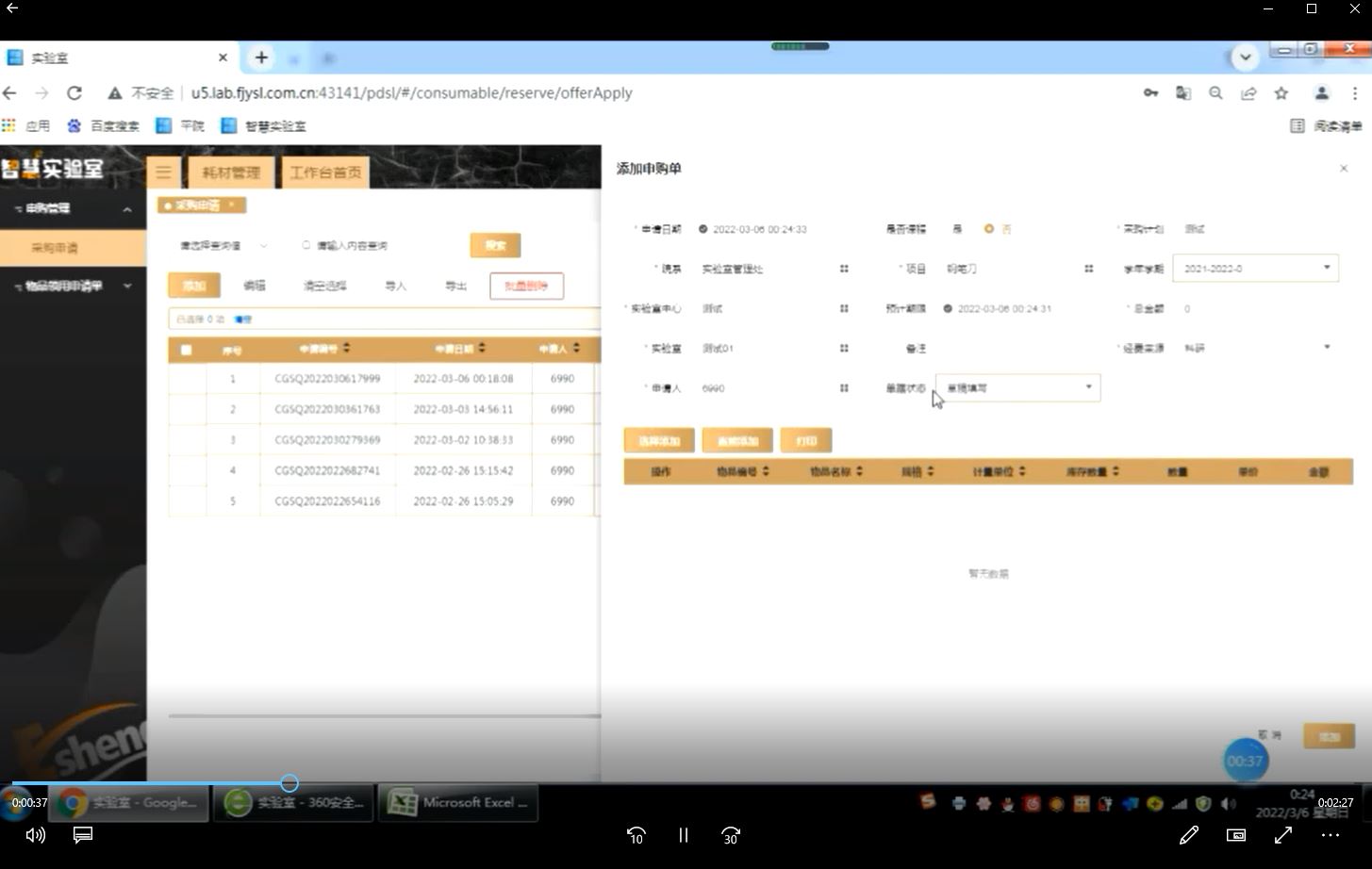
Task: Open the document status dropdown
Action: tap(1017, 387)
